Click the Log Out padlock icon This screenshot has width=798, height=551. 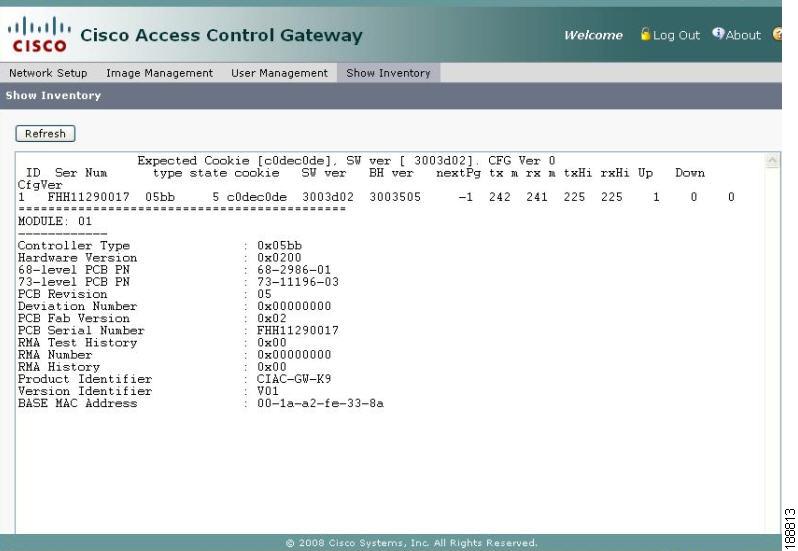point(645,34)
